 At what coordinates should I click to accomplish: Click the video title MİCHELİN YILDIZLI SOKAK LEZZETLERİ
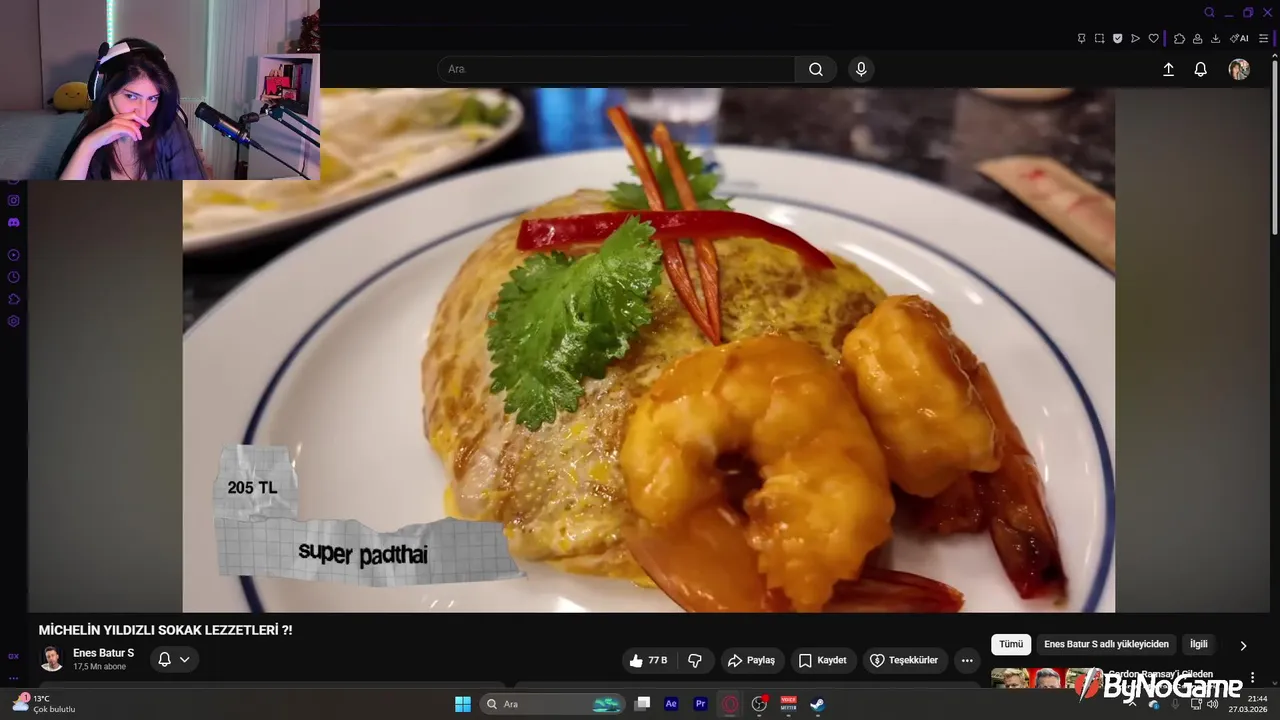pos(166,630)
